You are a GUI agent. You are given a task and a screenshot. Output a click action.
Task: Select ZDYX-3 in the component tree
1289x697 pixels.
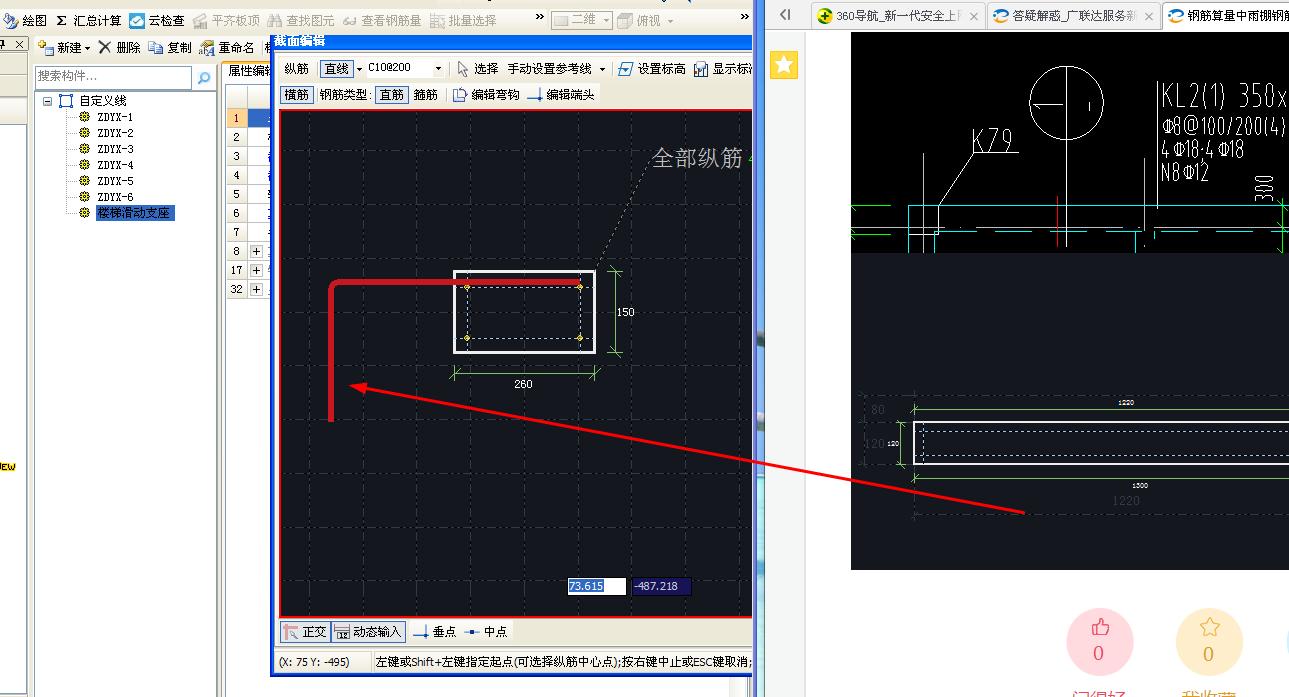pyautogui.click(x=115, y=149)
